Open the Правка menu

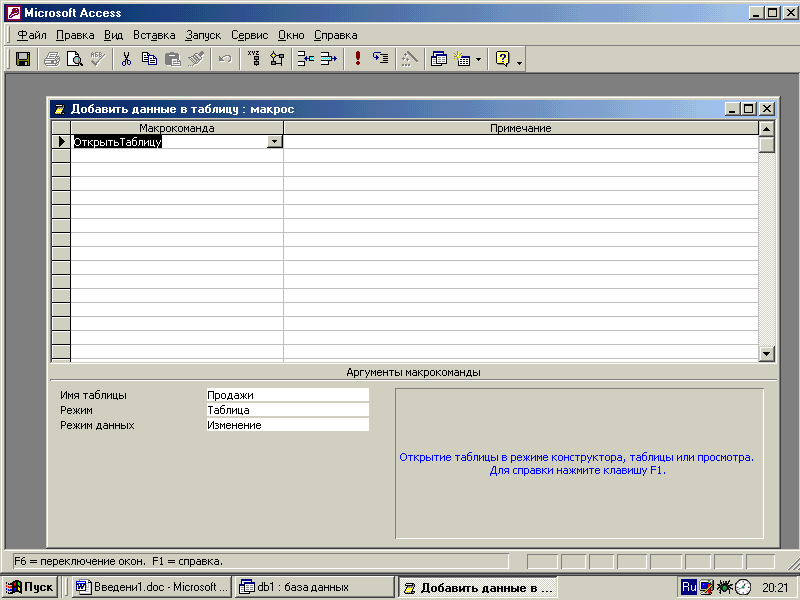pos(75,35)
